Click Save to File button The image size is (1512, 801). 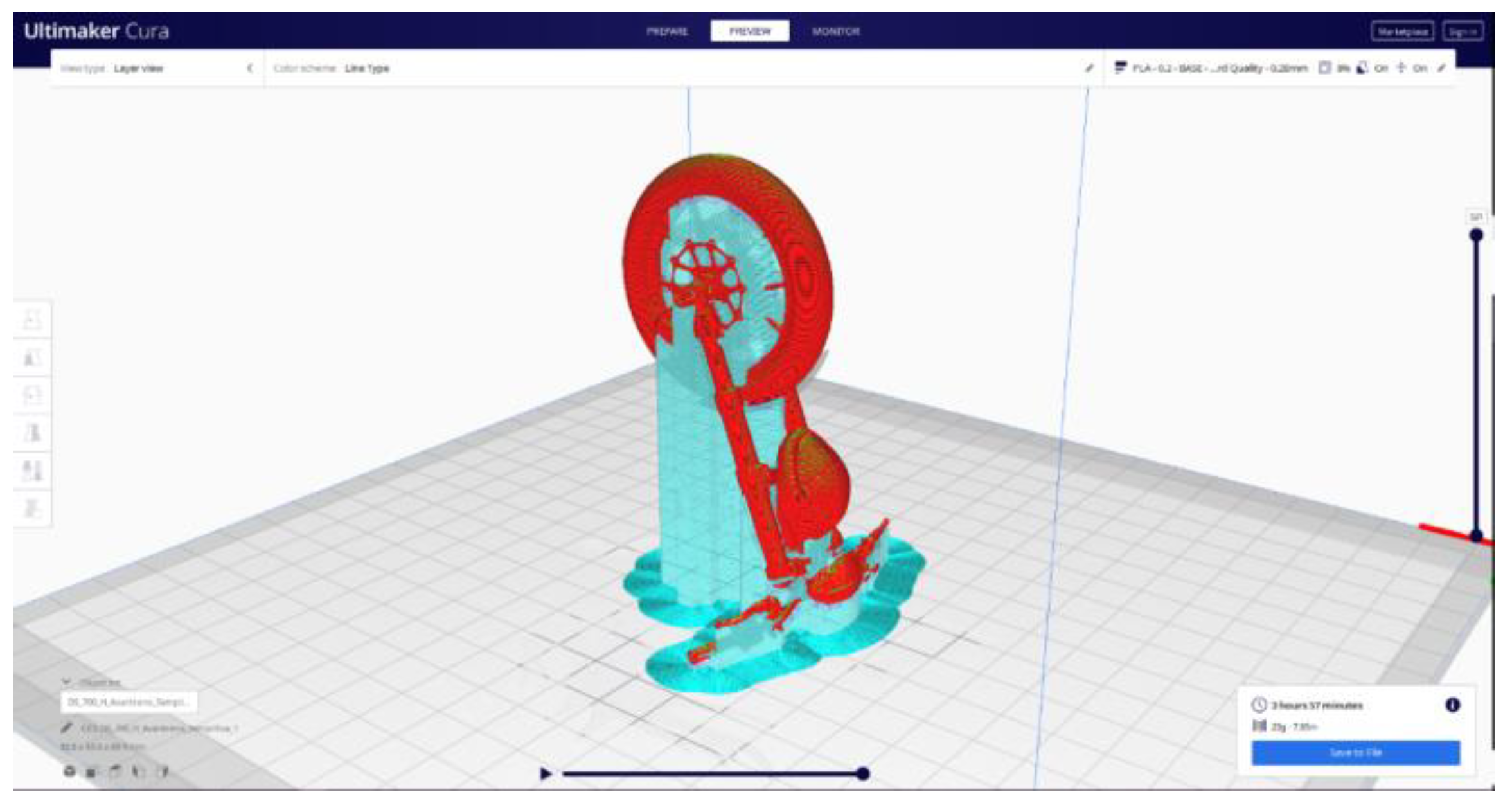pyautogui.click(x=1355, y=752)
